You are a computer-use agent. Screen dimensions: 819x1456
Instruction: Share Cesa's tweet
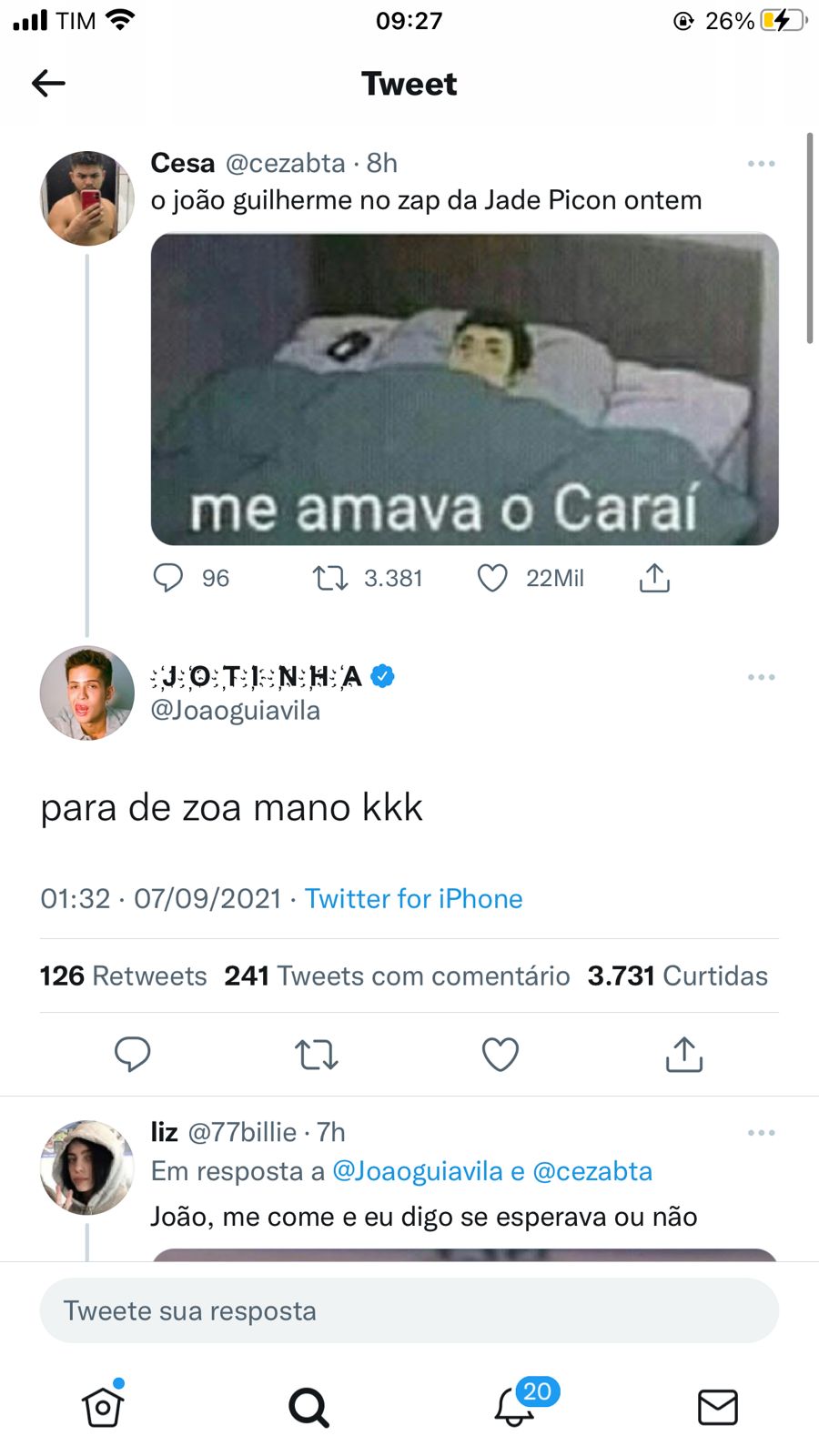point(654,578)
